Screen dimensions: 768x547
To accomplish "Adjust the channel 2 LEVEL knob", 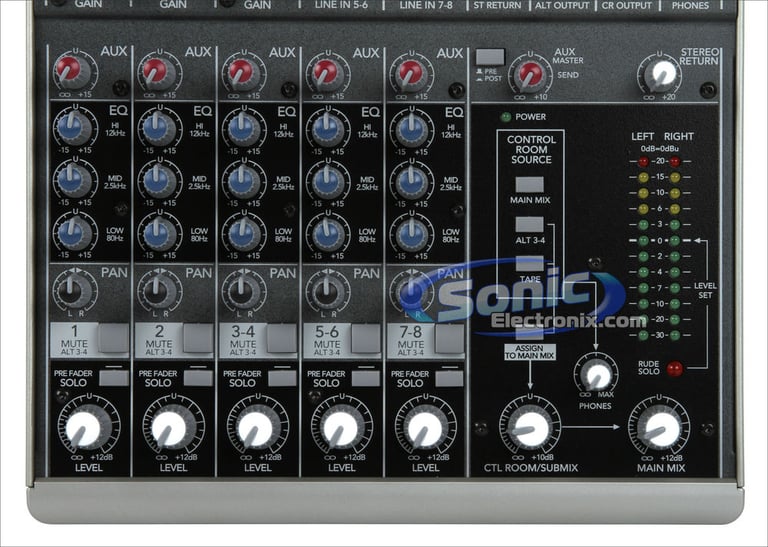I will [171, 427].
